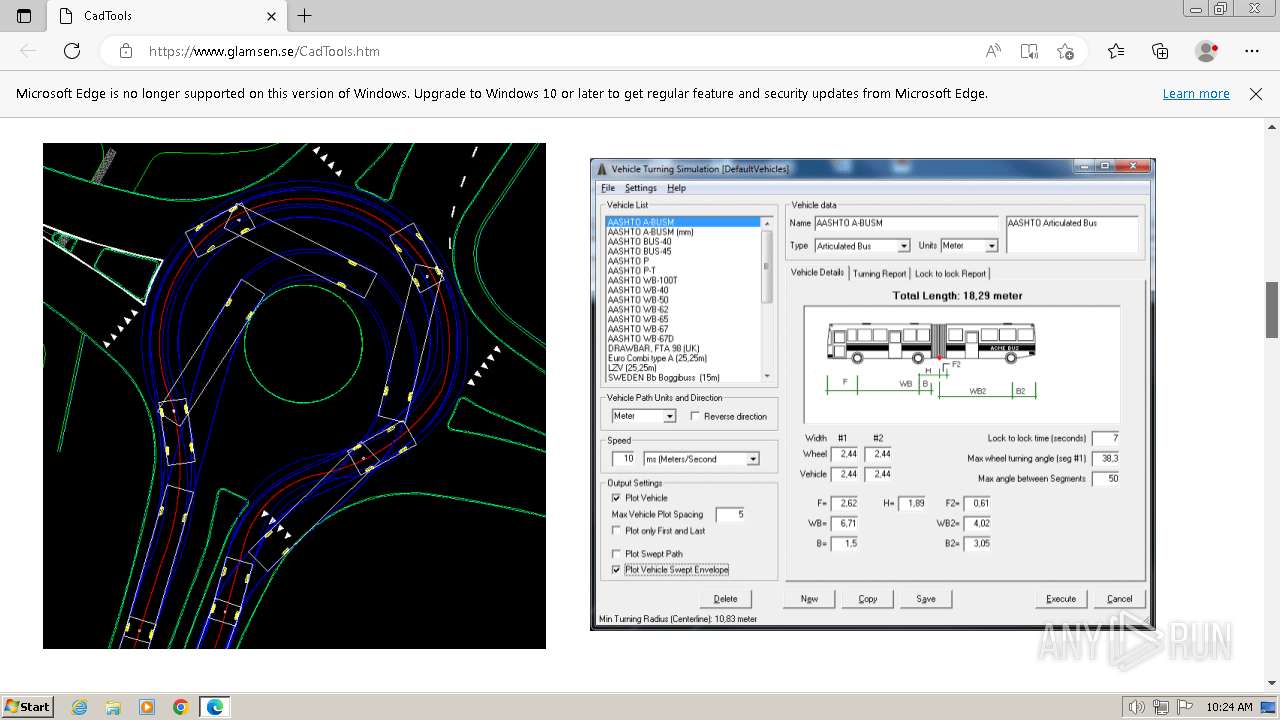This screenshot has width=1280, height=720.
Task: Open the Collections icon
Action: coord(1160,51)
